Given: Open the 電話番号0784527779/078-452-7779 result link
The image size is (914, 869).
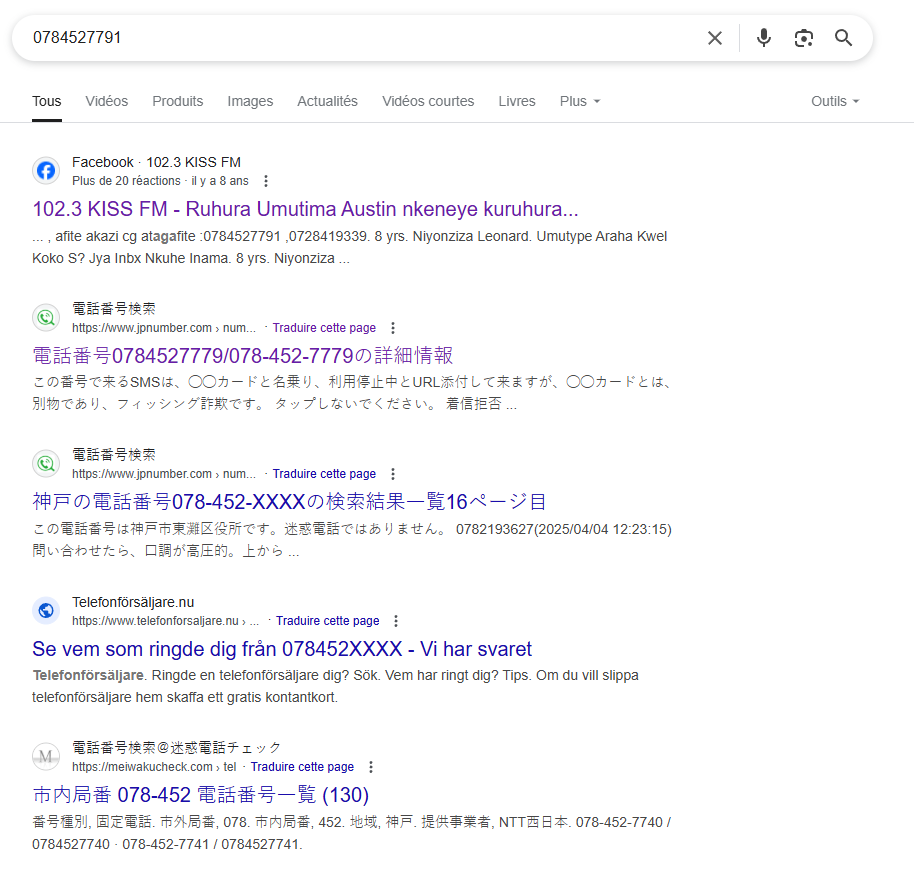Looking at the screenshot, I should [x=243, y=355].
